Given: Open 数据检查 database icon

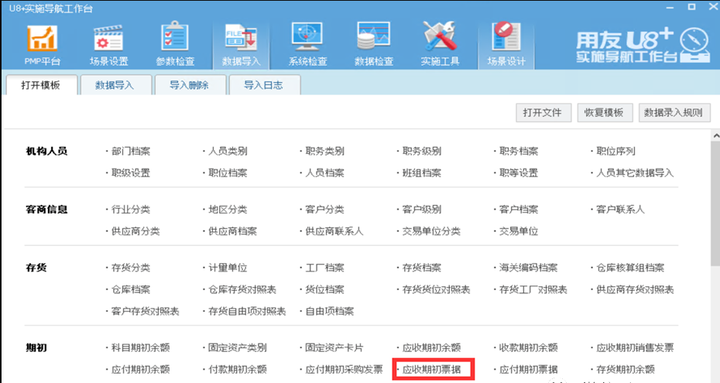Looking at the screenshot, I should (x=374, y=45).
